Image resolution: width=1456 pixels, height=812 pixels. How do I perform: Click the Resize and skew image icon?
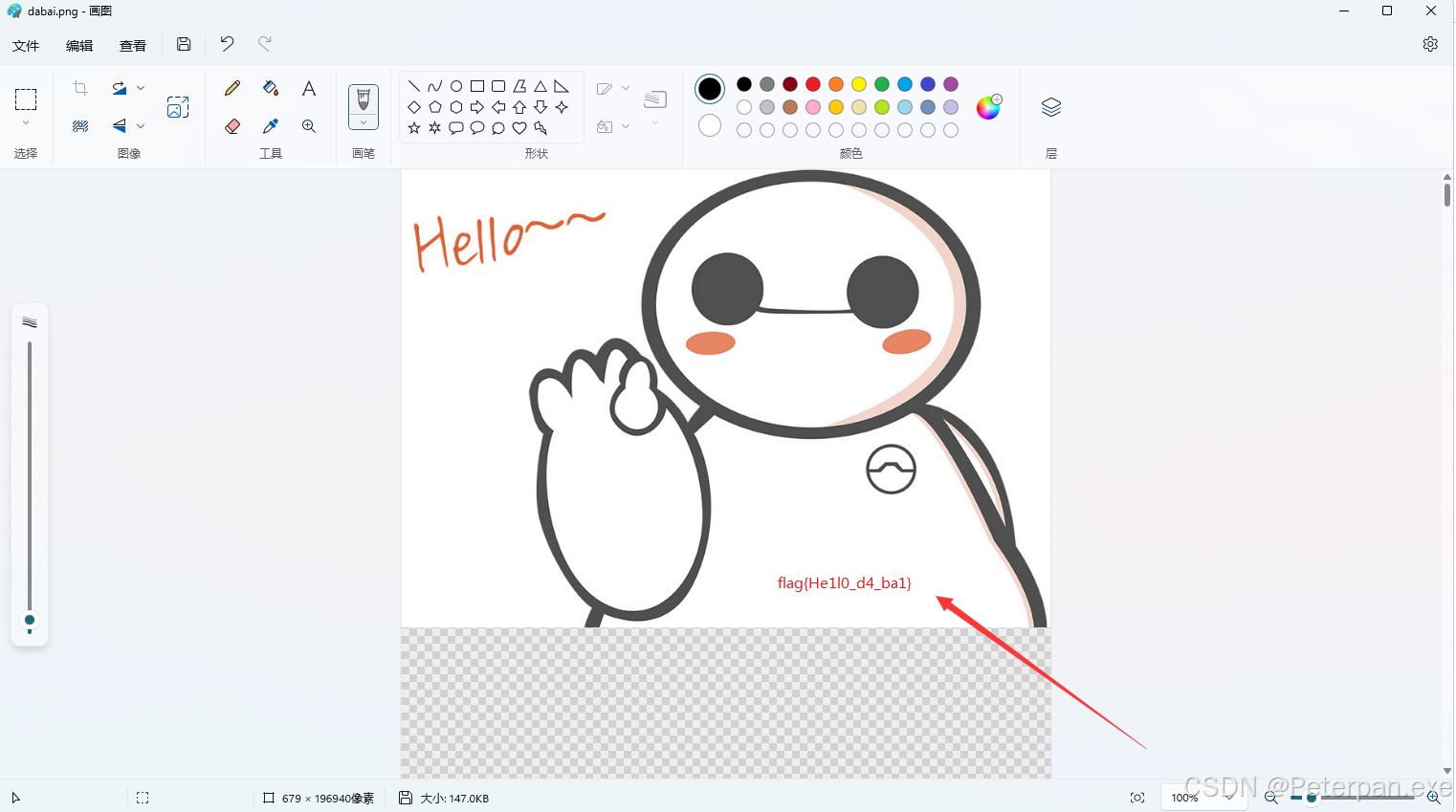coord(178,107)
